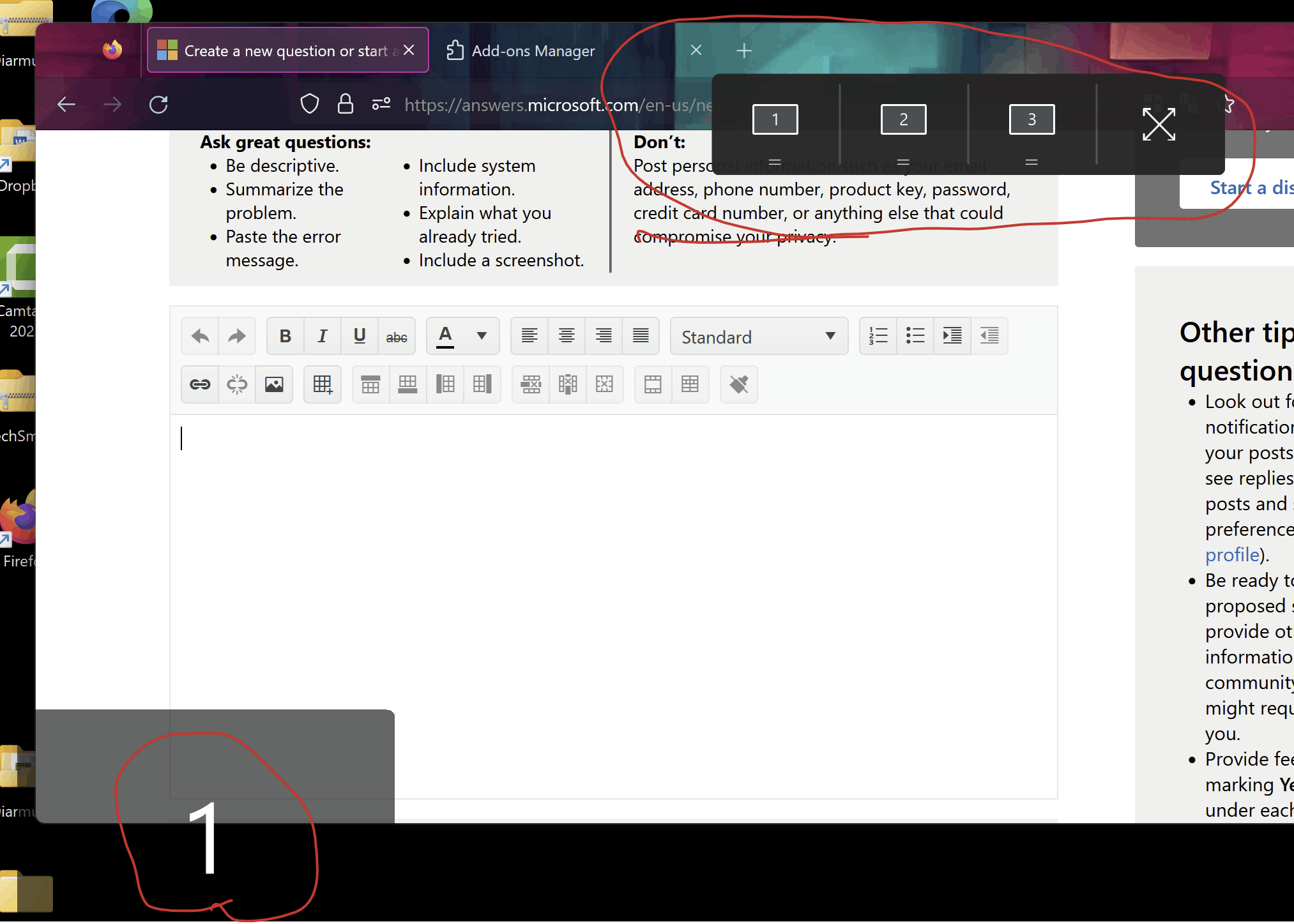Viewport: 1294px width, 924px height.
Task: Toggle bulleted list formatting
Action: (915, 336)
